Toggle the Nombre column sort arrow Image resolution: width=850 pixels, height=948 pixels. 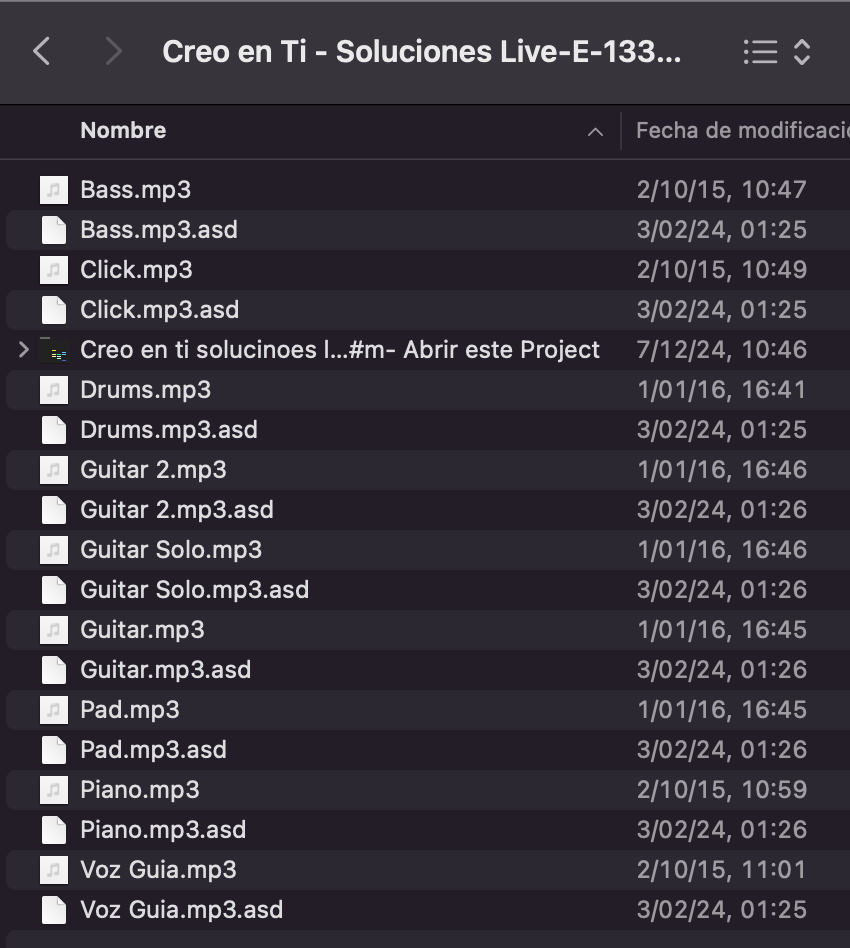pyautogui.click(x=595, y=132)
